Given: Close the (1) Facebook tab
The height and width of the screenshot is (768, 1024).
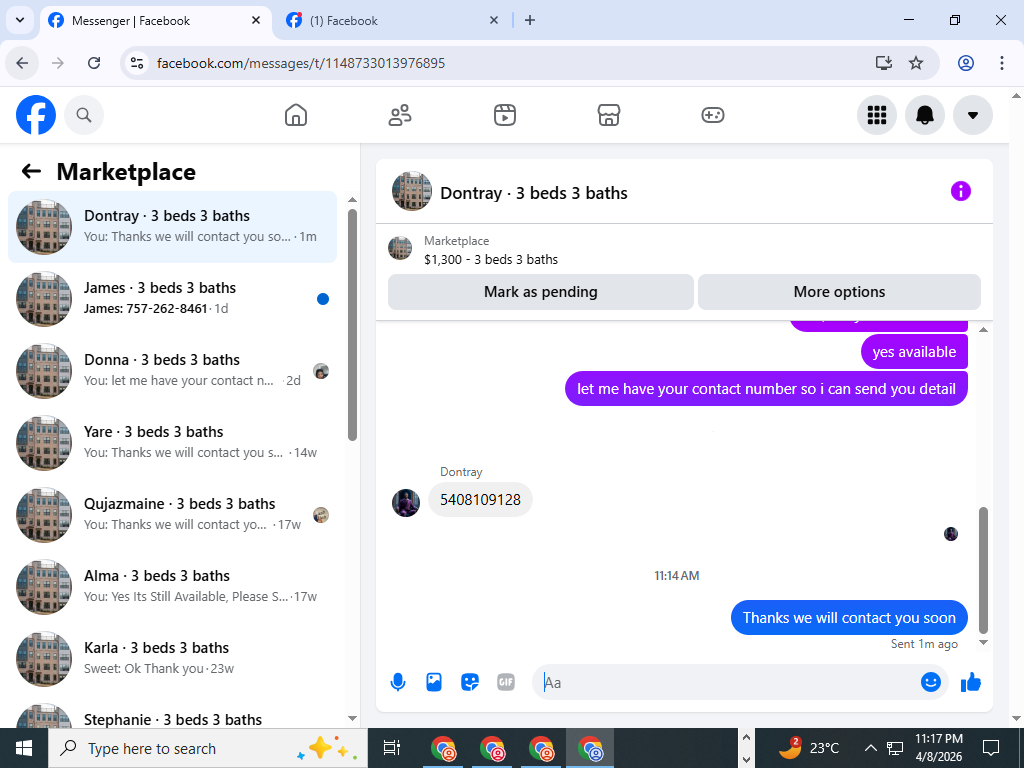Looking at the screenshot, I should point(494,20).
